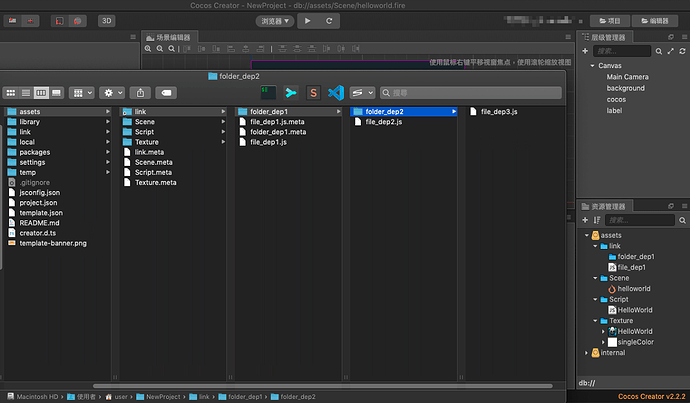690x403 pixels.
Task: Select the background node in hierarchy
Action: tap(625, 88)
